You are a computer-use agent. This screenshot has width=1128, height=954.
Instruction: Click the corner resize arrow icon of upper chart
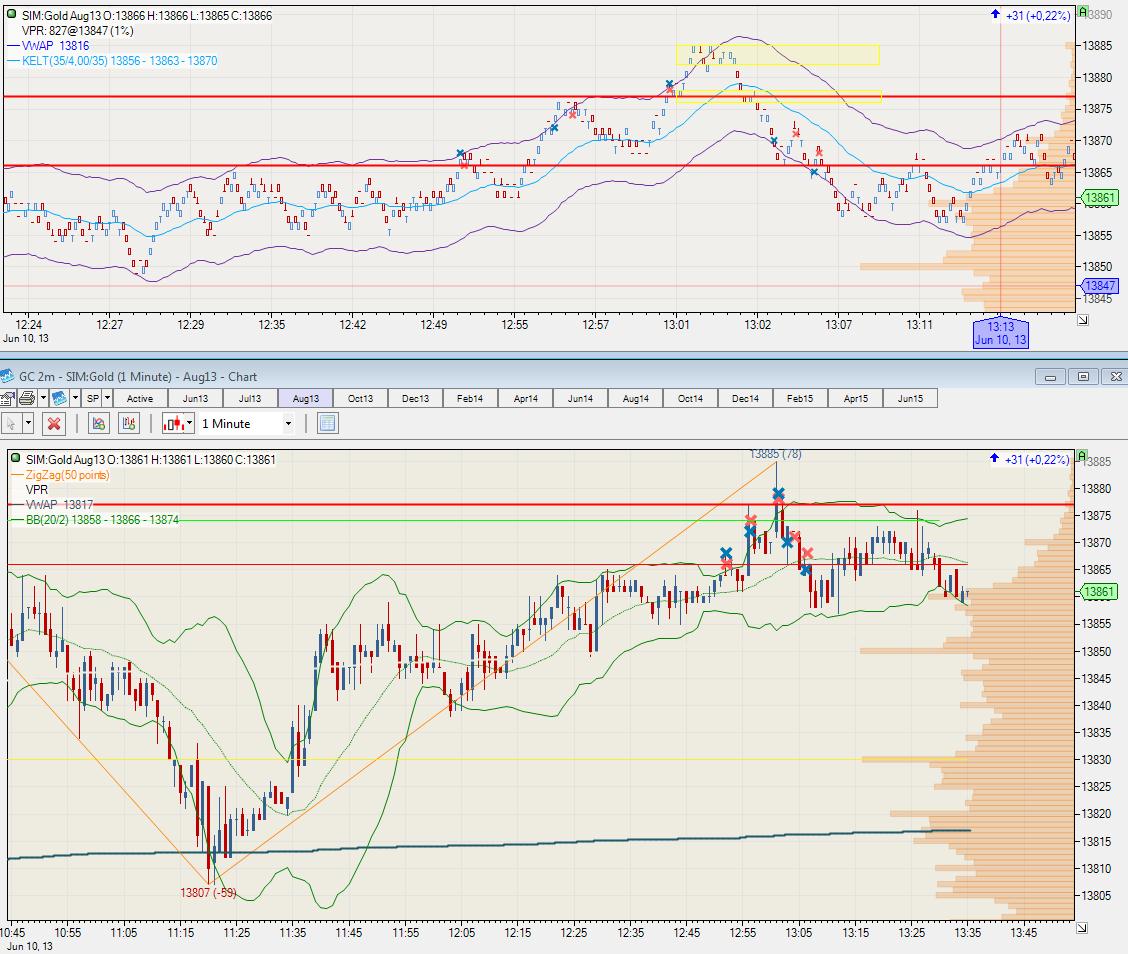click(1082, 319)
